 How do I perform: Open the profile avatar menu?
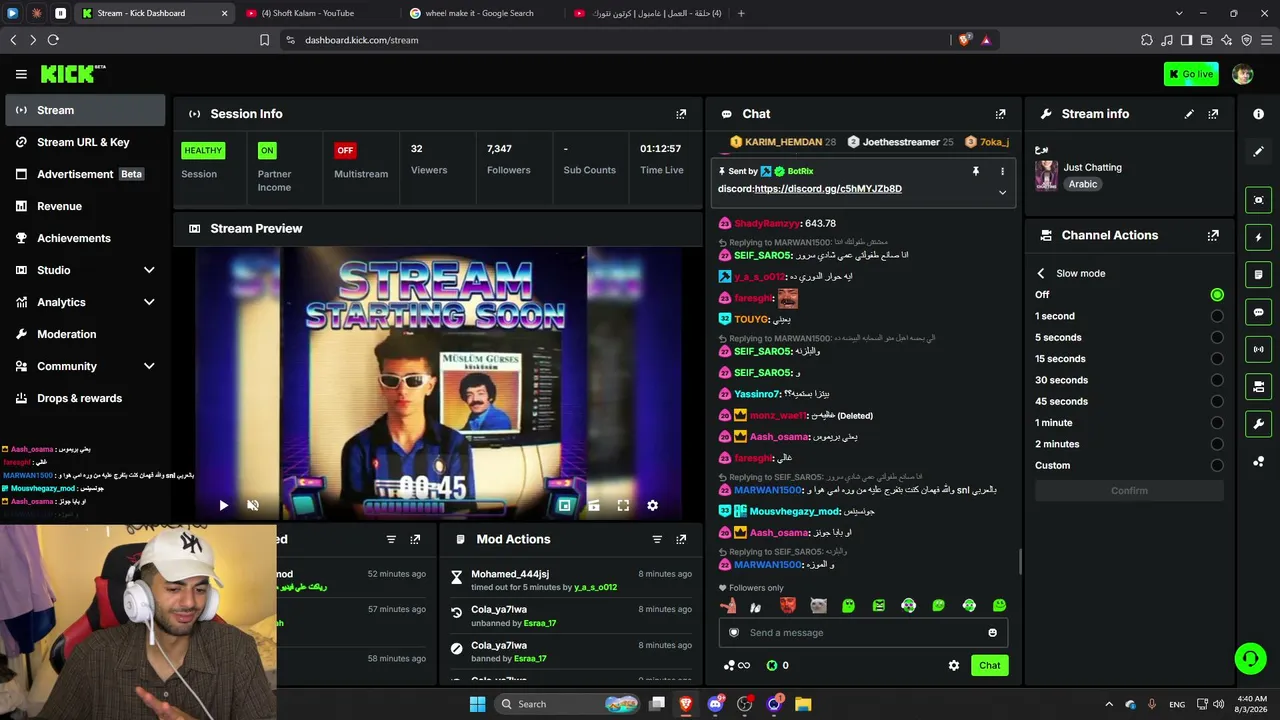point(1242,74)
